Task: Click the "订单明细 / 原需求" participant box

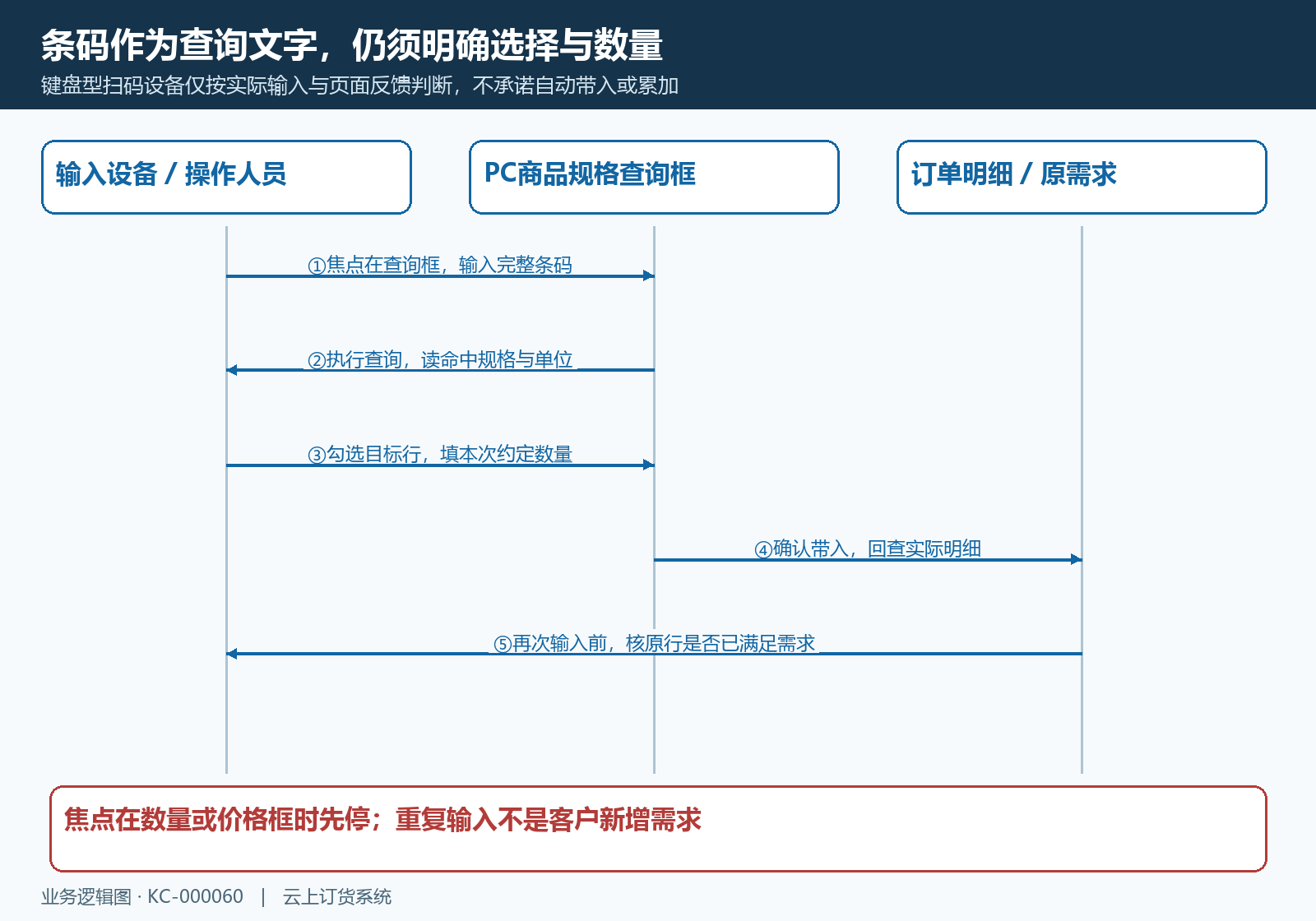Action: coord(1082,177)
